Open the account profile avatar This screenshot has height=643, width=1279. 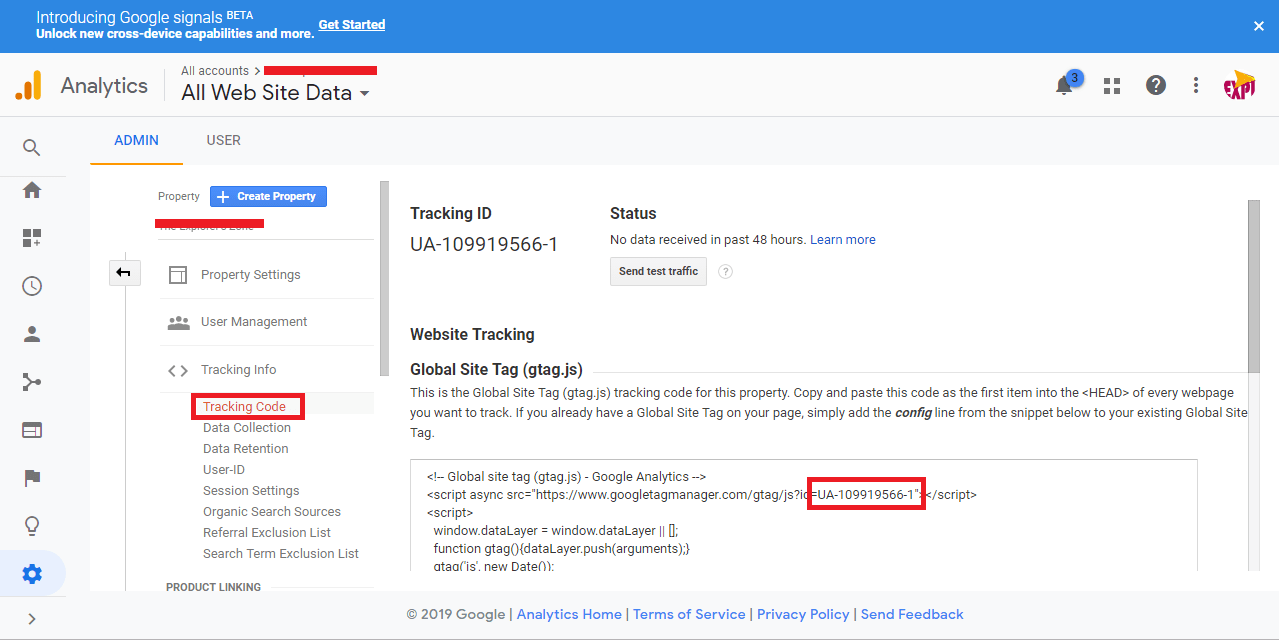pyautogui.click(x=1240, y=85)
